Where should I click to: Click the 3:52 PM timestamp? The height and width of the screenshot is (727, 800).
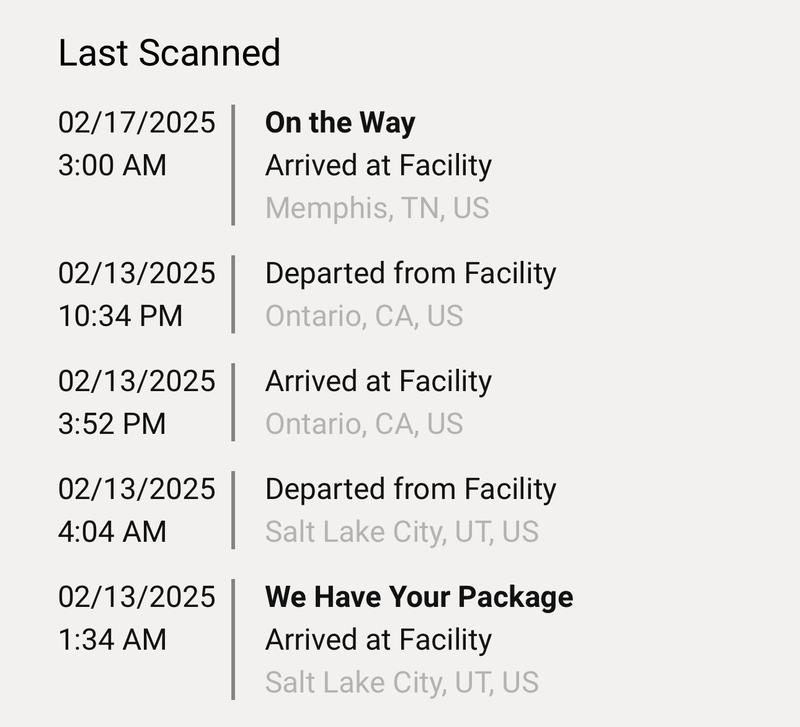click(112, 424)
